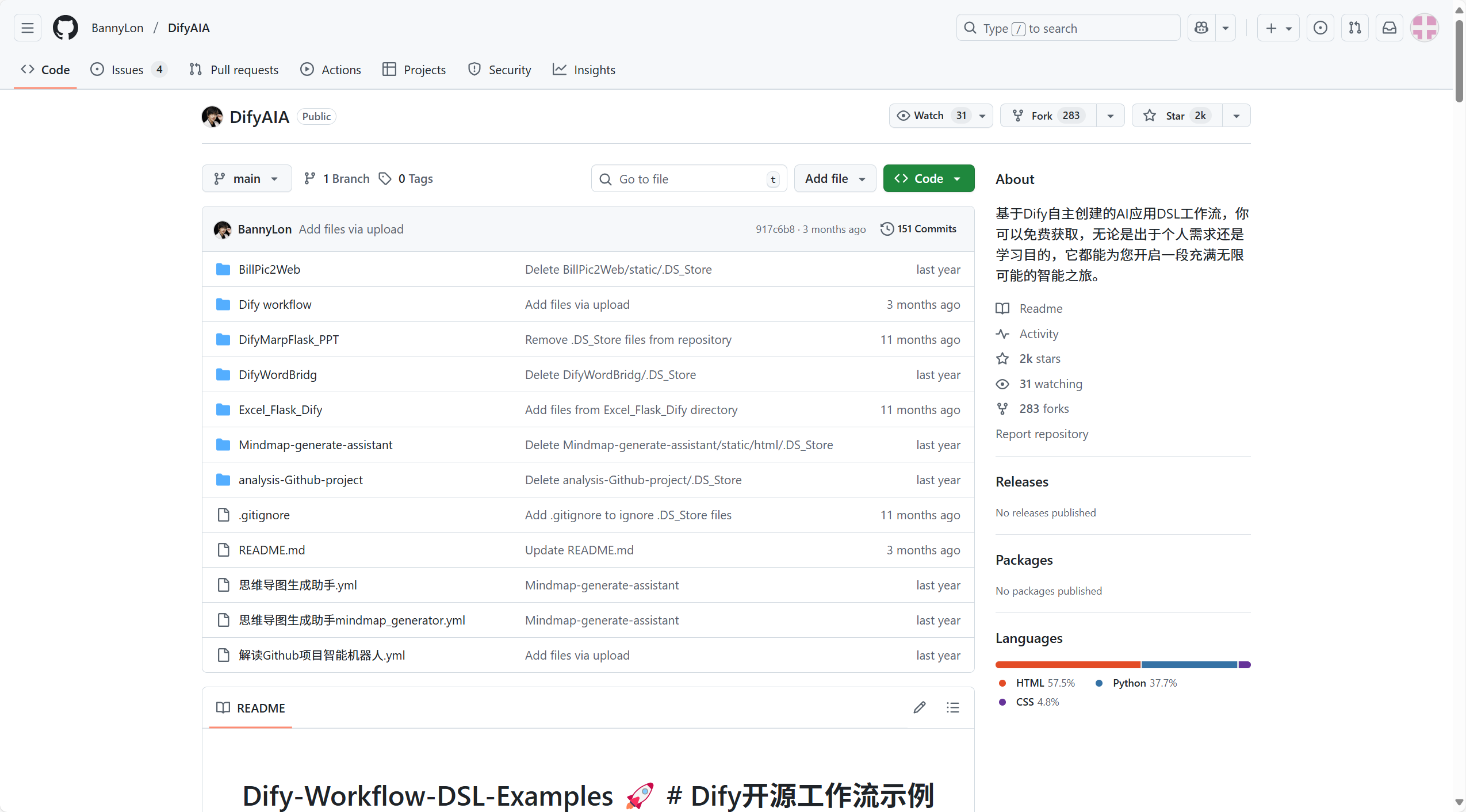The height and width of the screenshot is (812, 1466).
Task: Expand the main branch selector
Action: (x=246, y=178)
